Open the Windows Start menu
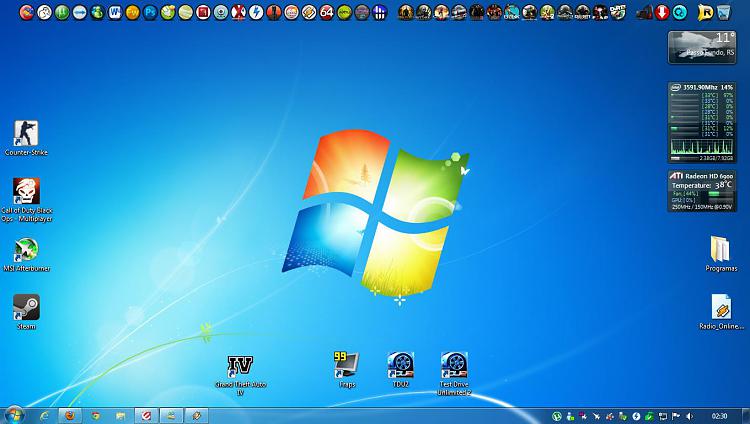Viewport: 750px width, 424px height. tap(14, 415)
